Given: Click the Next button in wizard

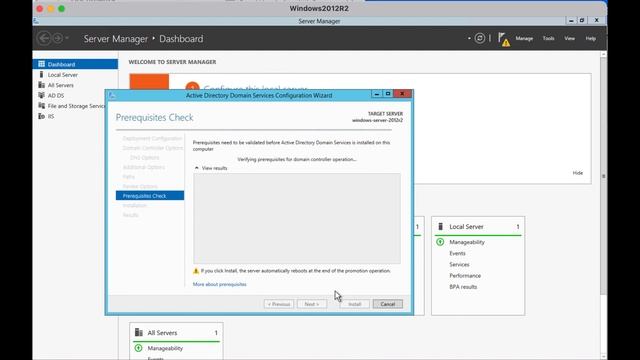Looking at the screenshot, I should pyautogui.click(x=312, y=304).
